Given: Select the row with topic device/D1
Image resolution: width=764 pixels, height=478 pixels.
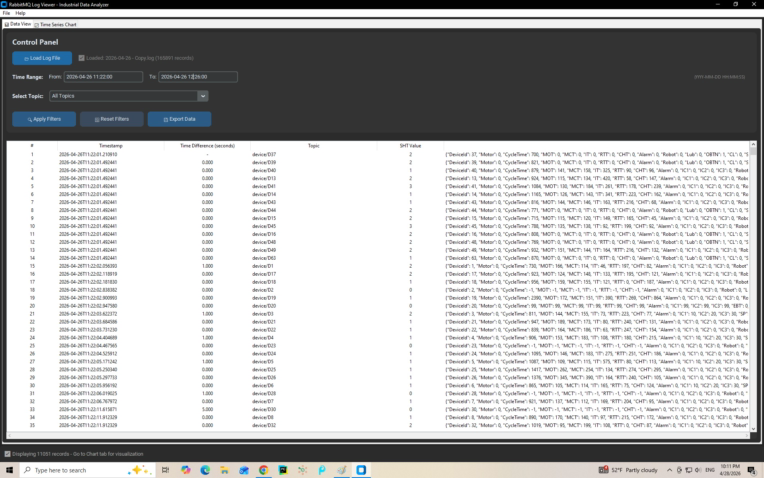Looking at the screenshot, I should pyautogui.click(x=378, y=266).
